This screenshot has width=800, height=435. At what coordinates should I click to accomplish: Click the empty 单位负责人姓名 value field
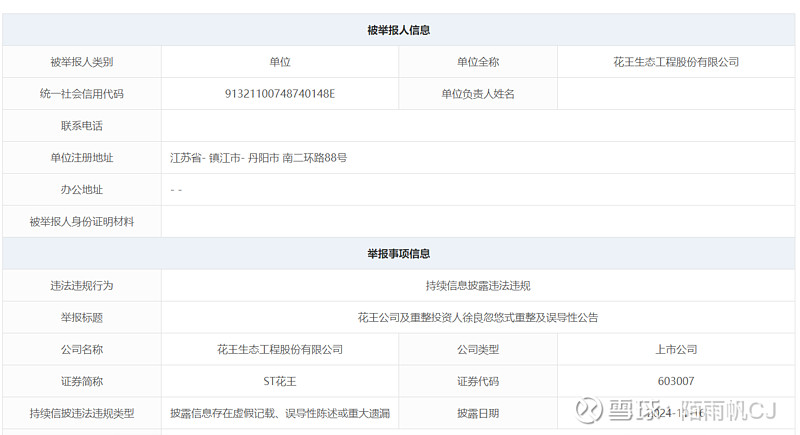676,94
